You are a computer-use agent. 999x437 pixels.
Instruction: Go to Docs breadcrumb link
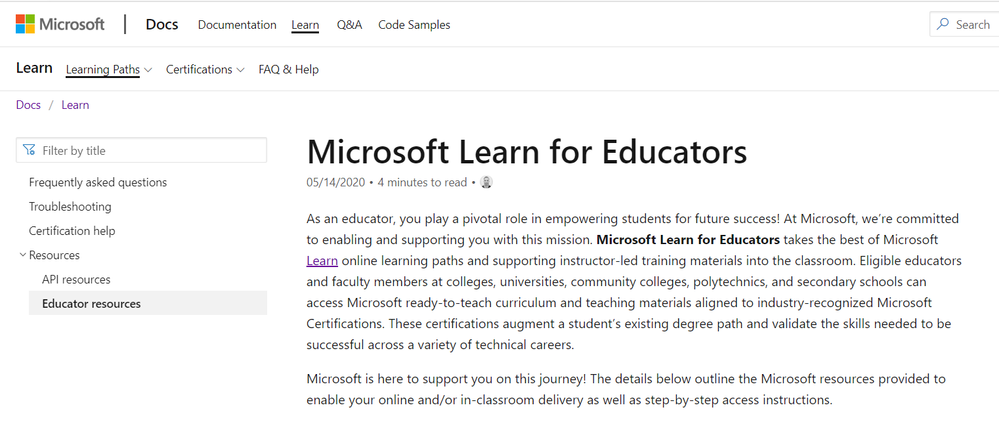coord(28,105)
